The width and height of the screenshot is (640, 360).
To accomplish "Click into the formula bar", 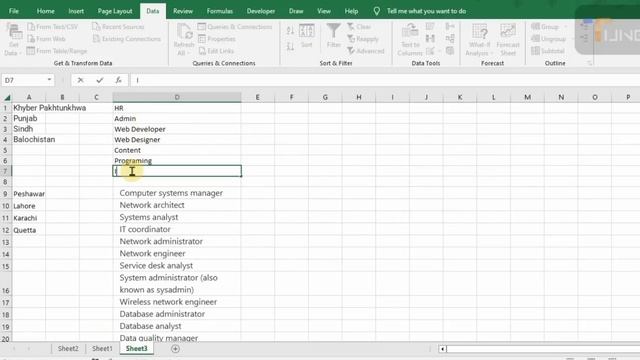I will pos(384,80).
